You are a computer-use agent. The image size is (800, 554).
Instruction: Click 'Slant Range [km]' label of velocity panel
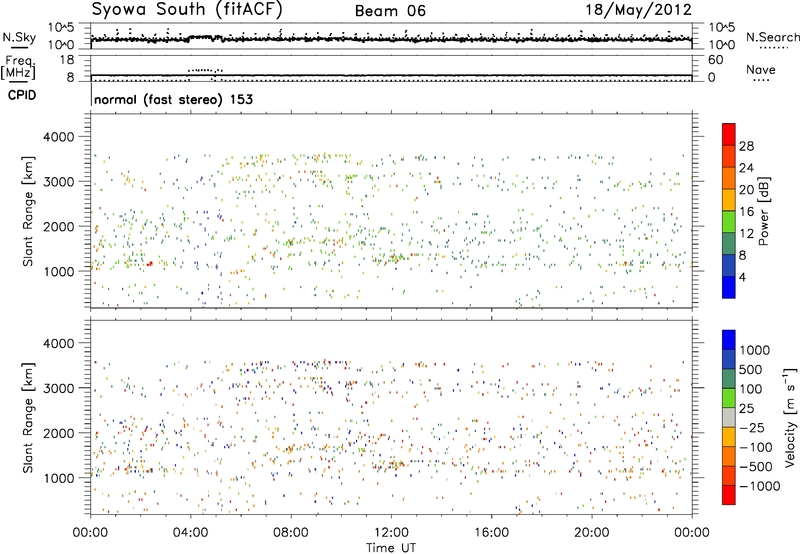pyautogui.click(x=28, y=417)
